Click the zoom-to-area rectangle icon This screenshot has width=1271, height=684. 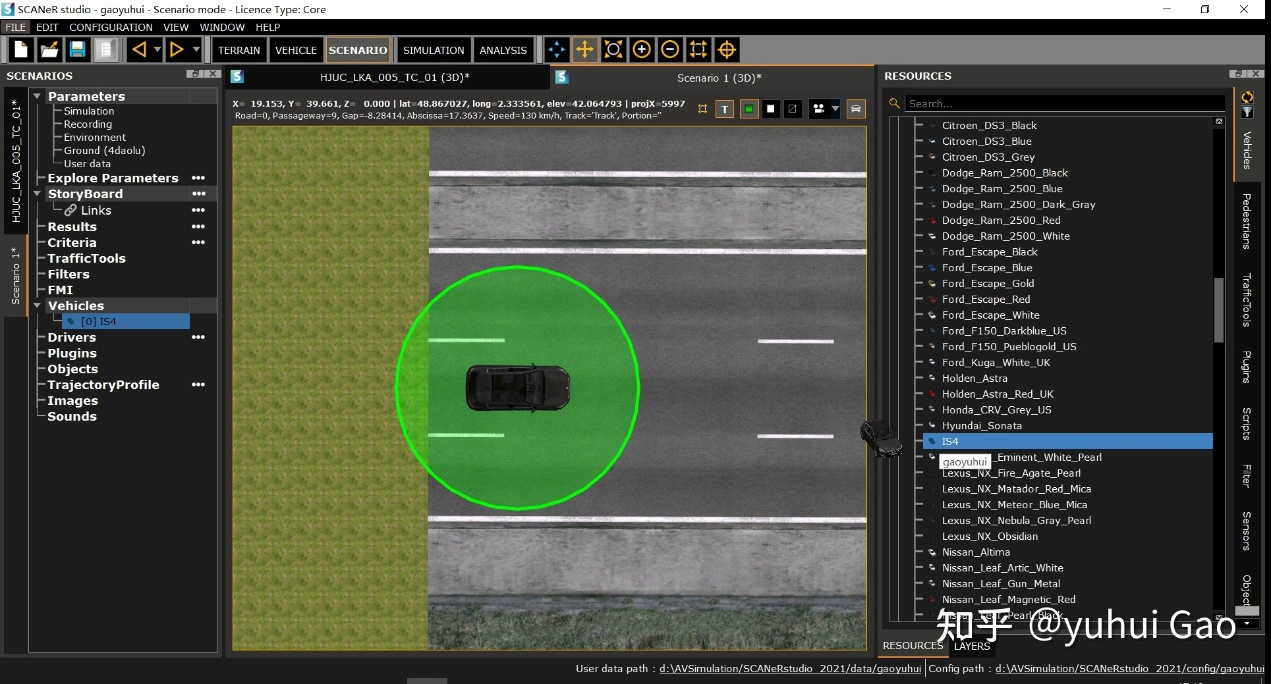(698, 49)
